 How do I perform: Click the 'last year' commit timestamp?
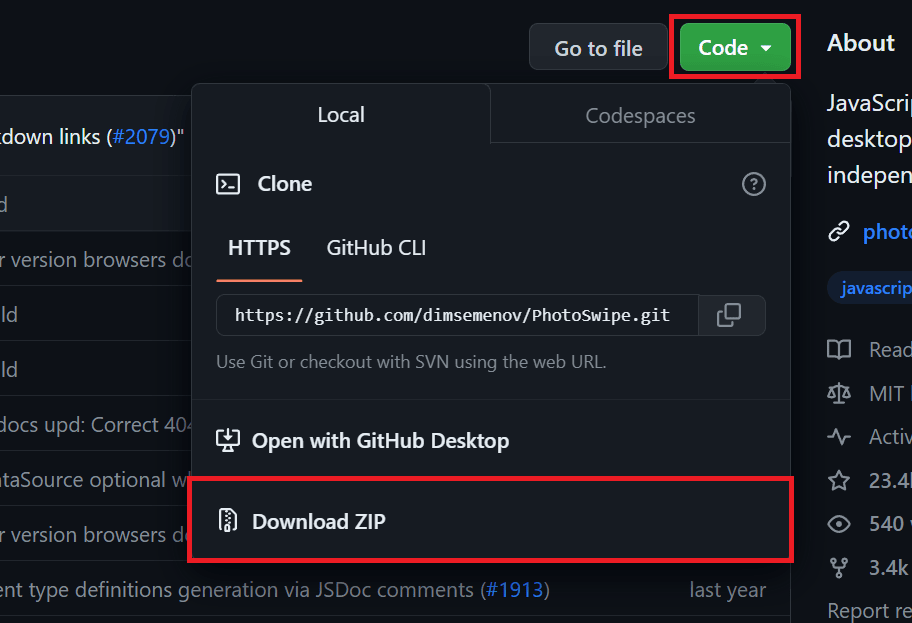tap(728, 590)
